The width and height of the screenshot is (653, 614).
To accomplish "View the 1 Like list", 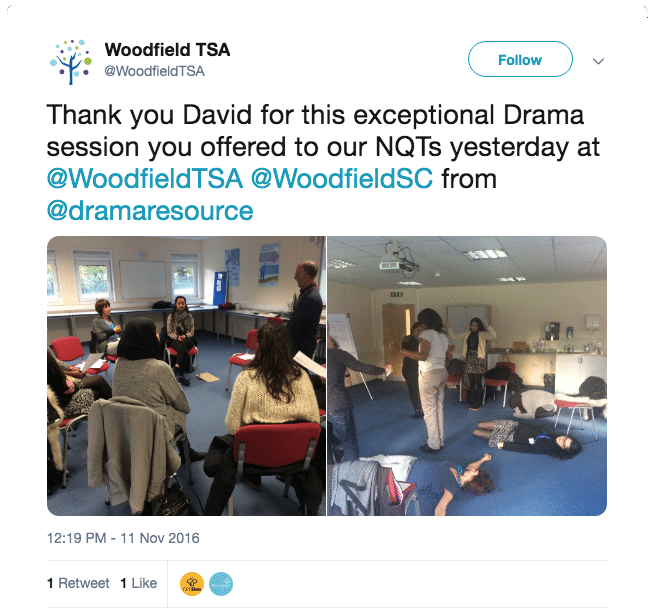I will [139, 583].
